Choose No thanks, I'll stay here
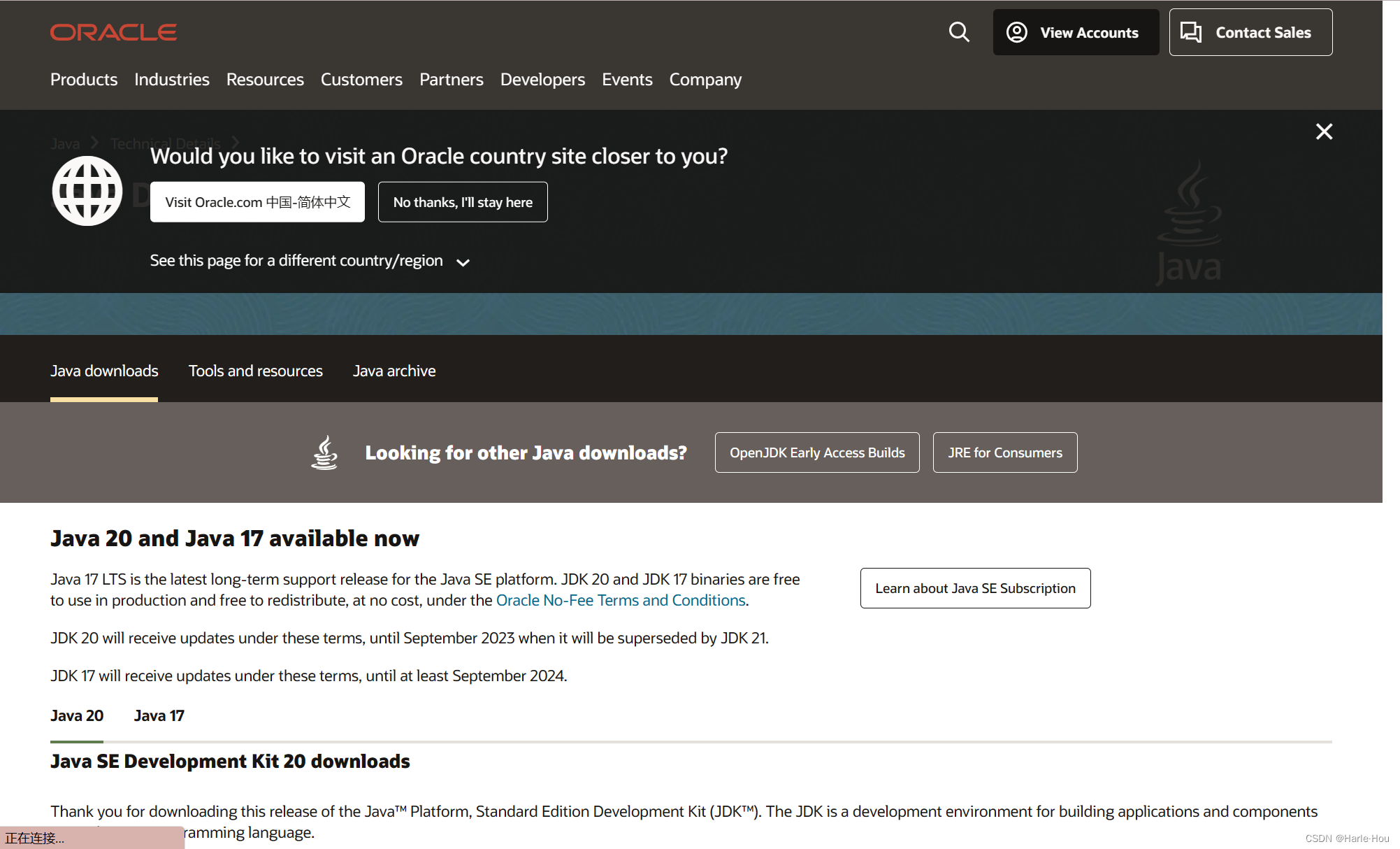 [x=463, y=202]
